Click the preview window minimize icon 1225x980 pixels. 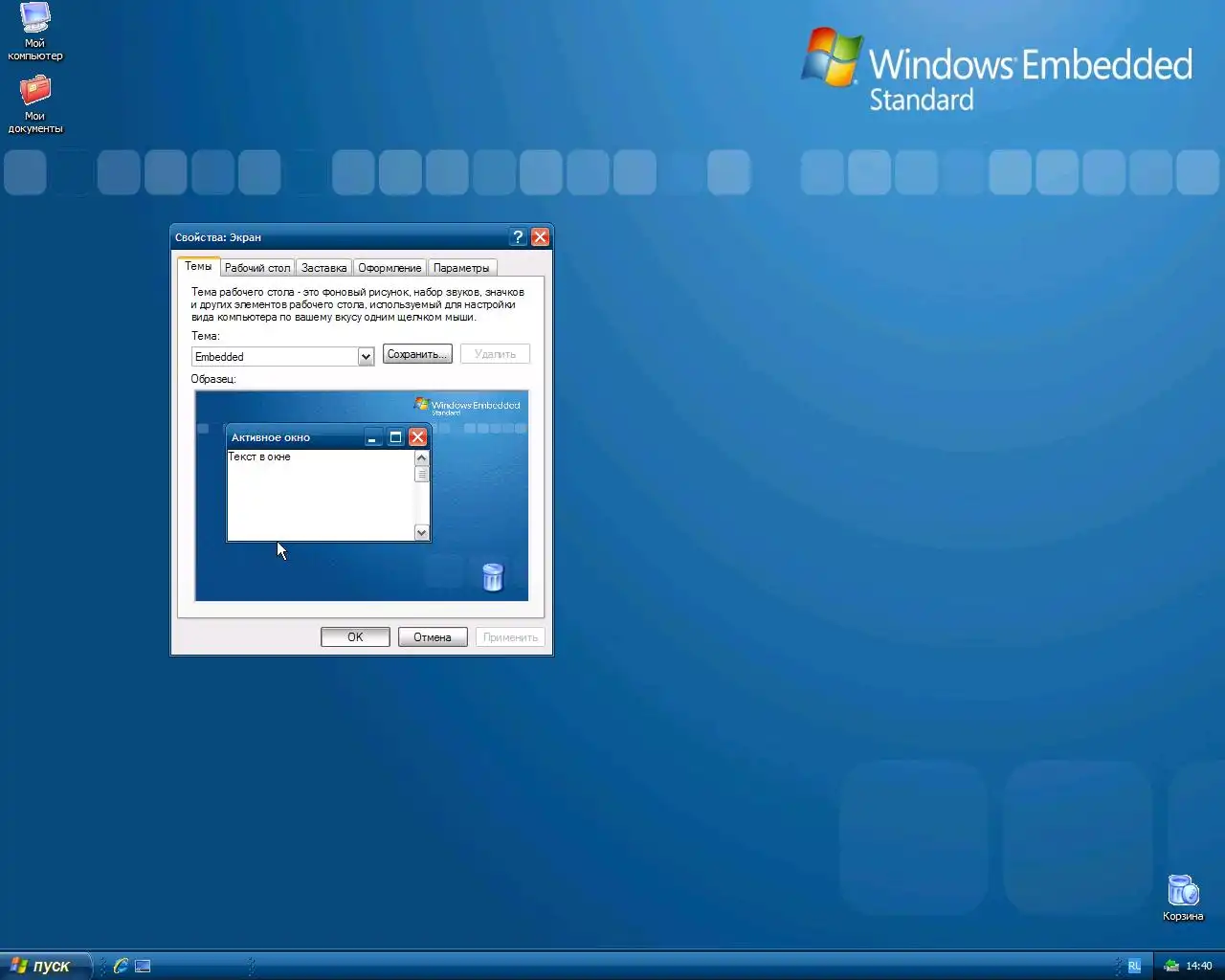pyautogui.click(x=373, y=437)
